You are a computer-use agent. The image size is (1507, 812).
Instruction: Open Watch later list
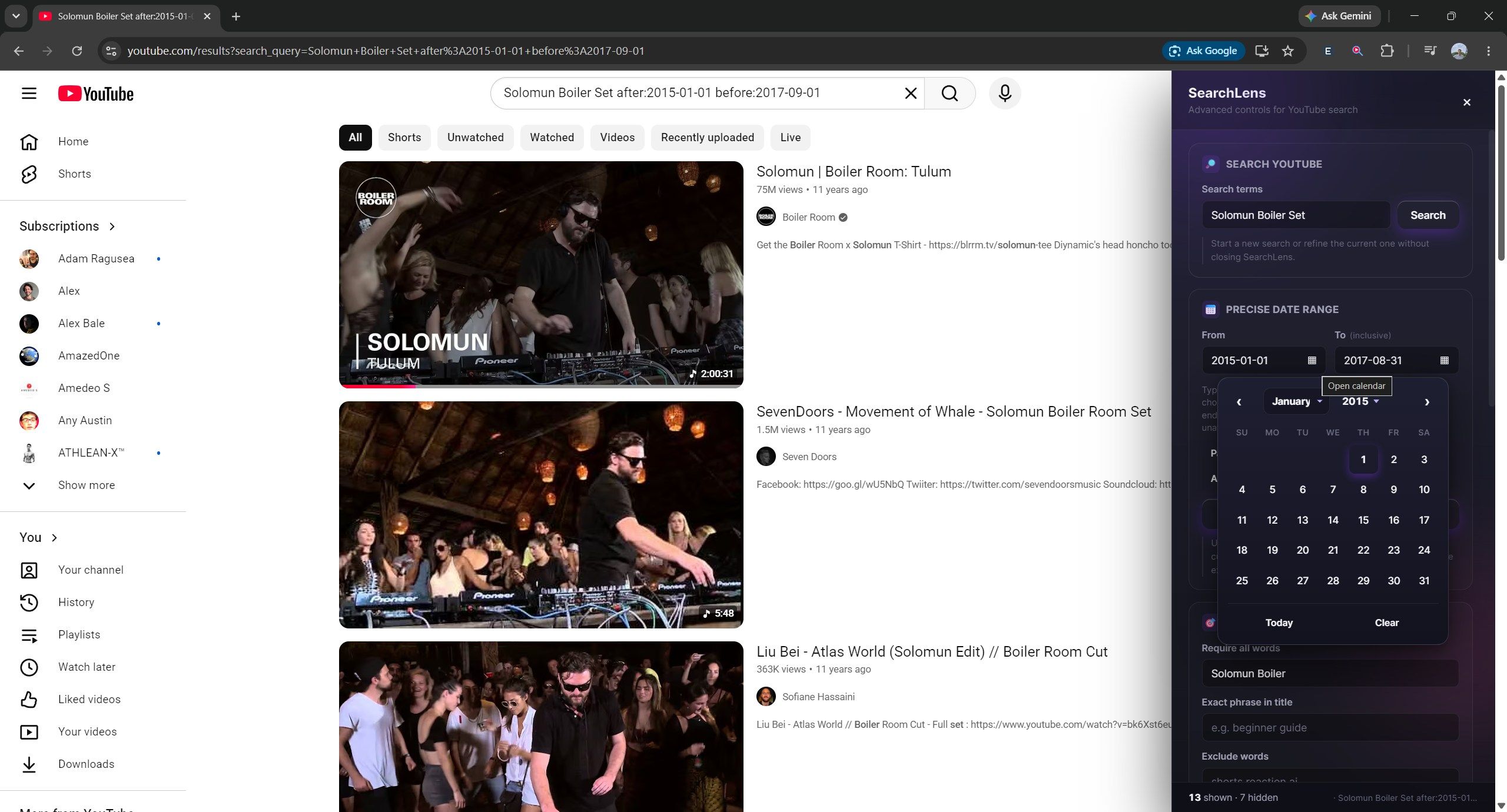click(x=93, y=667)
